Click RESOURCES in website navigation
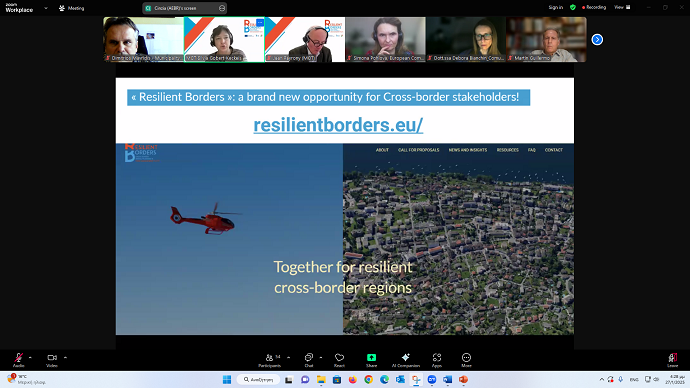The image size is (690, 388). pyautogui.click(x=508, y=150)
